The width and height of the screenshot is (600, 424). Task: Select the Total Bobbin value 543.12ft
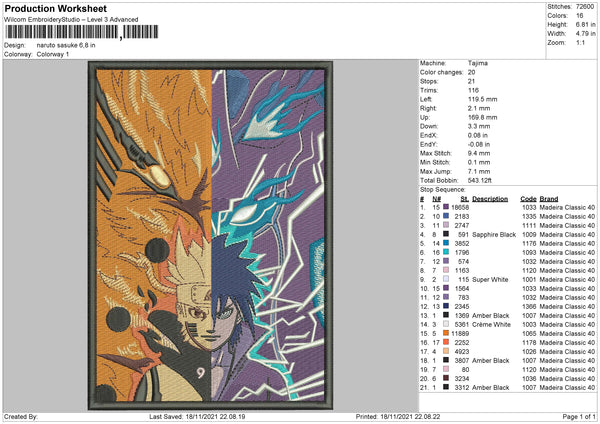(479, 180)
